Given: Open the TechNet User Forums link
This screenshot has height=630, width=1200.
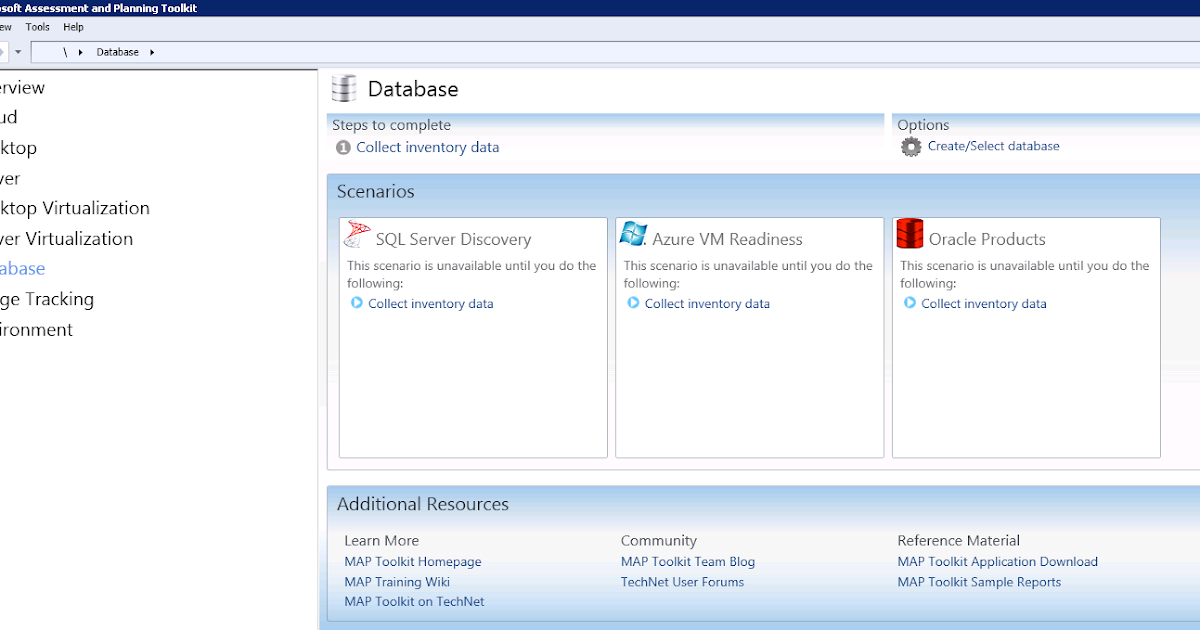Looking at the screenshot, I should (682, 581).
